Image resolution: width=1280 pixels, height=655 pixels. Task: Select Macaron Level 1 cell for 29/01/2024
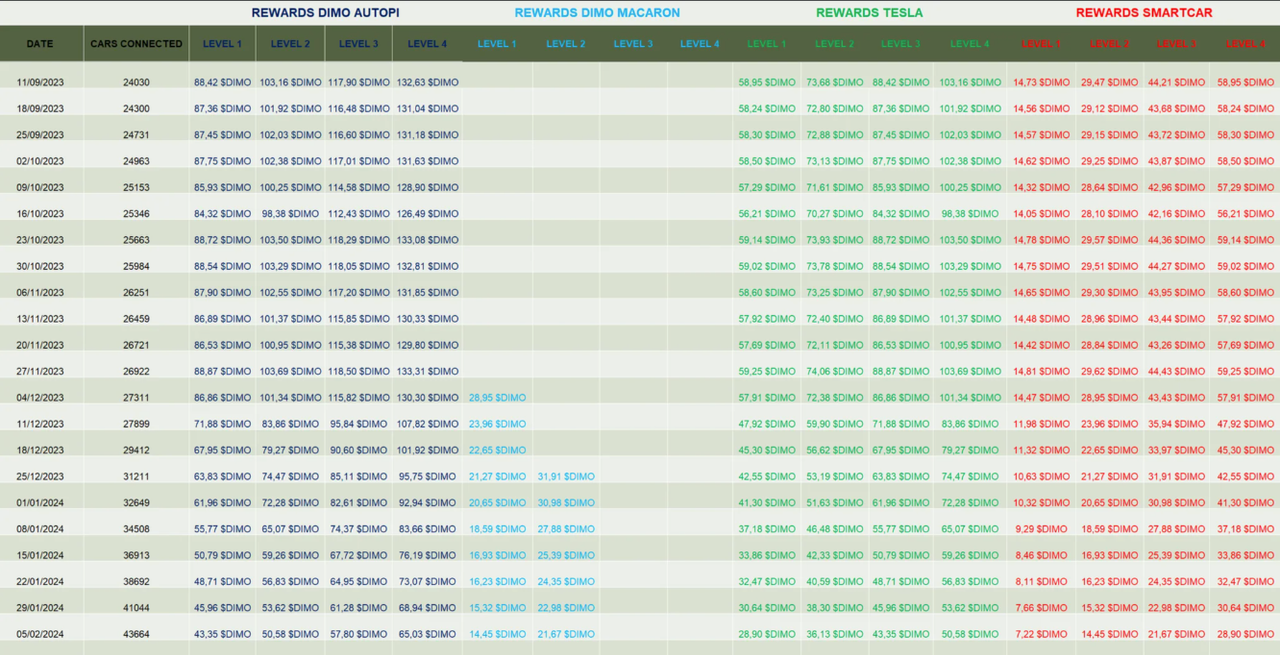tap(497, 608)
